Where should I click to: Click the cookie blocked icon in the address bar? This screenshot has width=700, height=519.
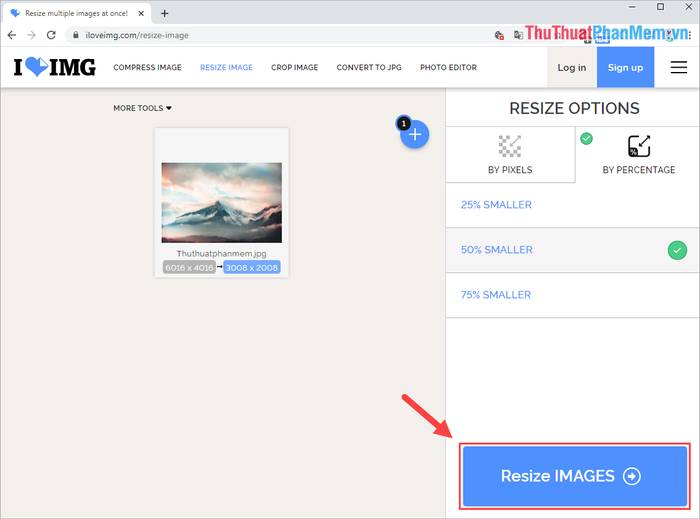point(499,35)
